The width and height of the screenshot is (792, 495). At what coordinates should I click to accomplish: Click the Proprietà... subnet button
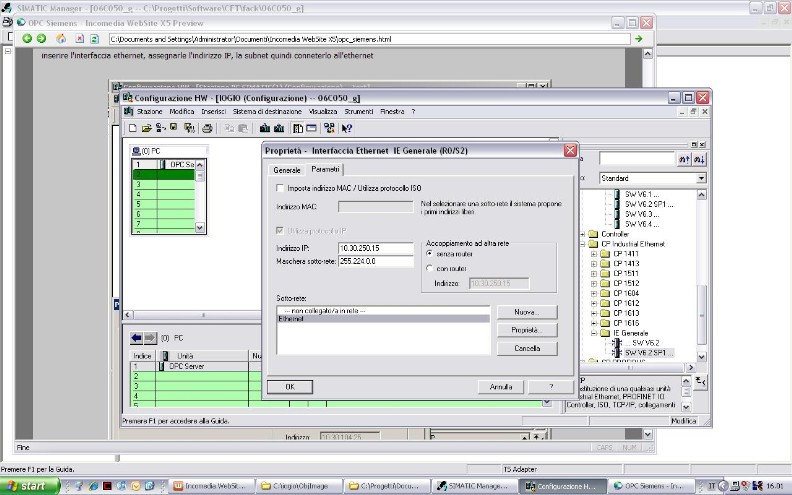click(527, 330)
